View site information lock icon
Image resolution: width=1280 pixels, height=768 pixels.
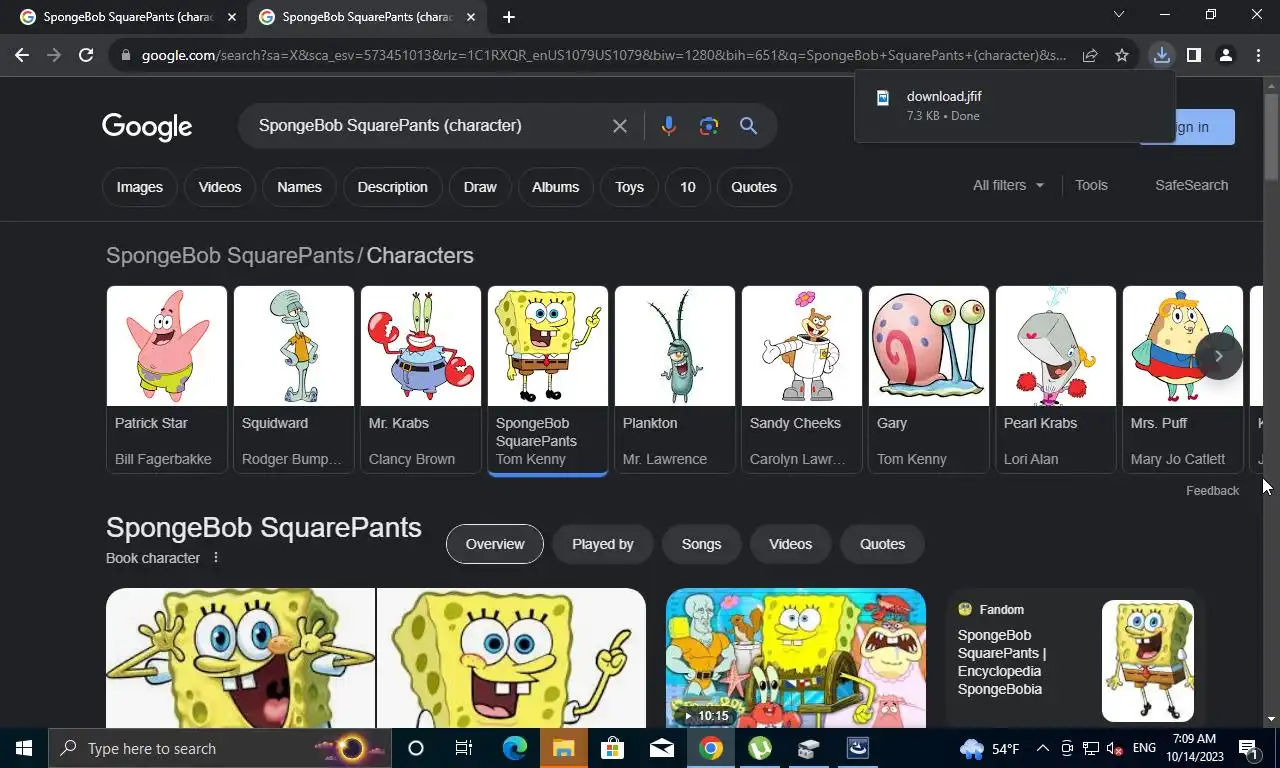tap(125, 55)
